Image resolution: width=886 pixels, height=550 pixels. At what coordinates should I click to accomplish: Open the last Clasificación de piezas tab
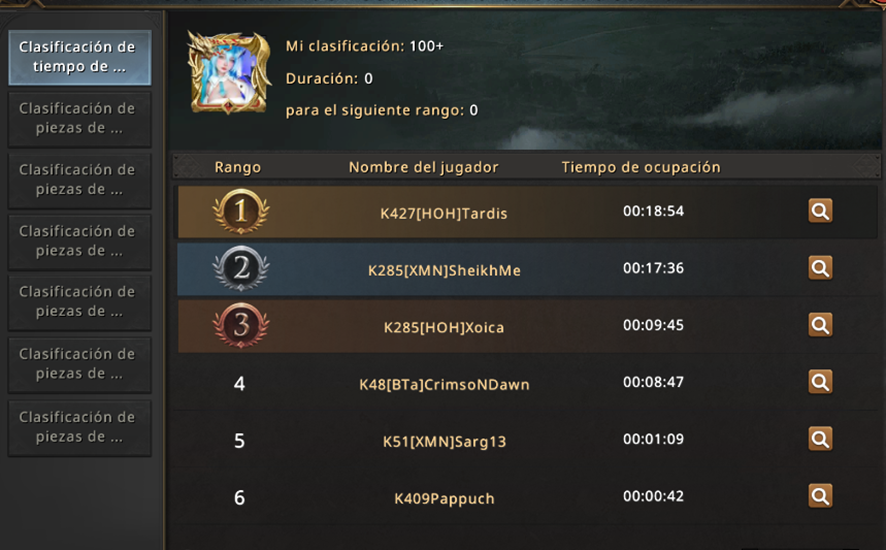80,427
